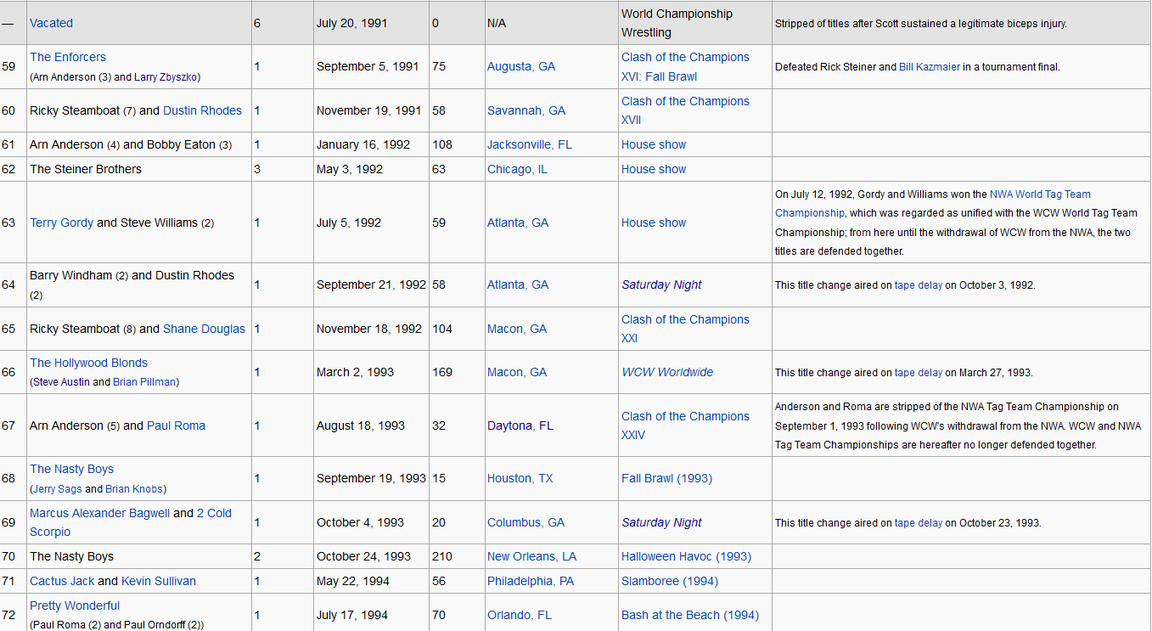Image resolution: width=1152 pixels, height=631 pixels.
Task: Select The Nasty Boys cell in row 70
Action: pyautogui.click(x=139, y=556)
